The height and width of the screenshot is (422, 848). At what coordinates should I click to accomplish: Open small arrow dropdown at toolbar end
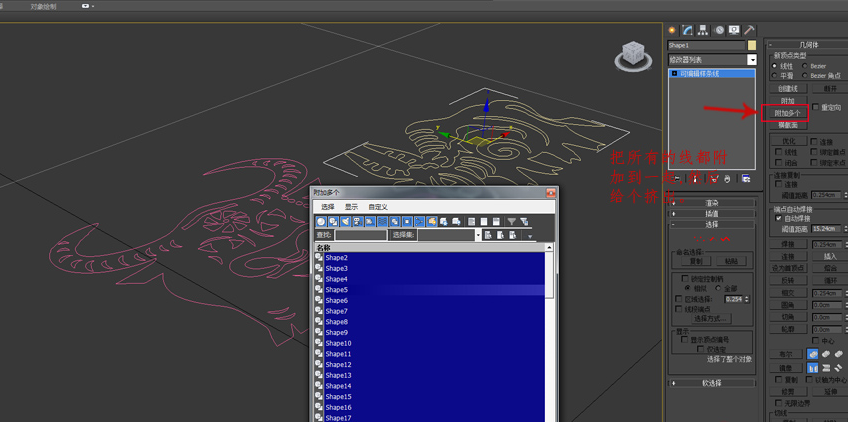coord(530,236)
